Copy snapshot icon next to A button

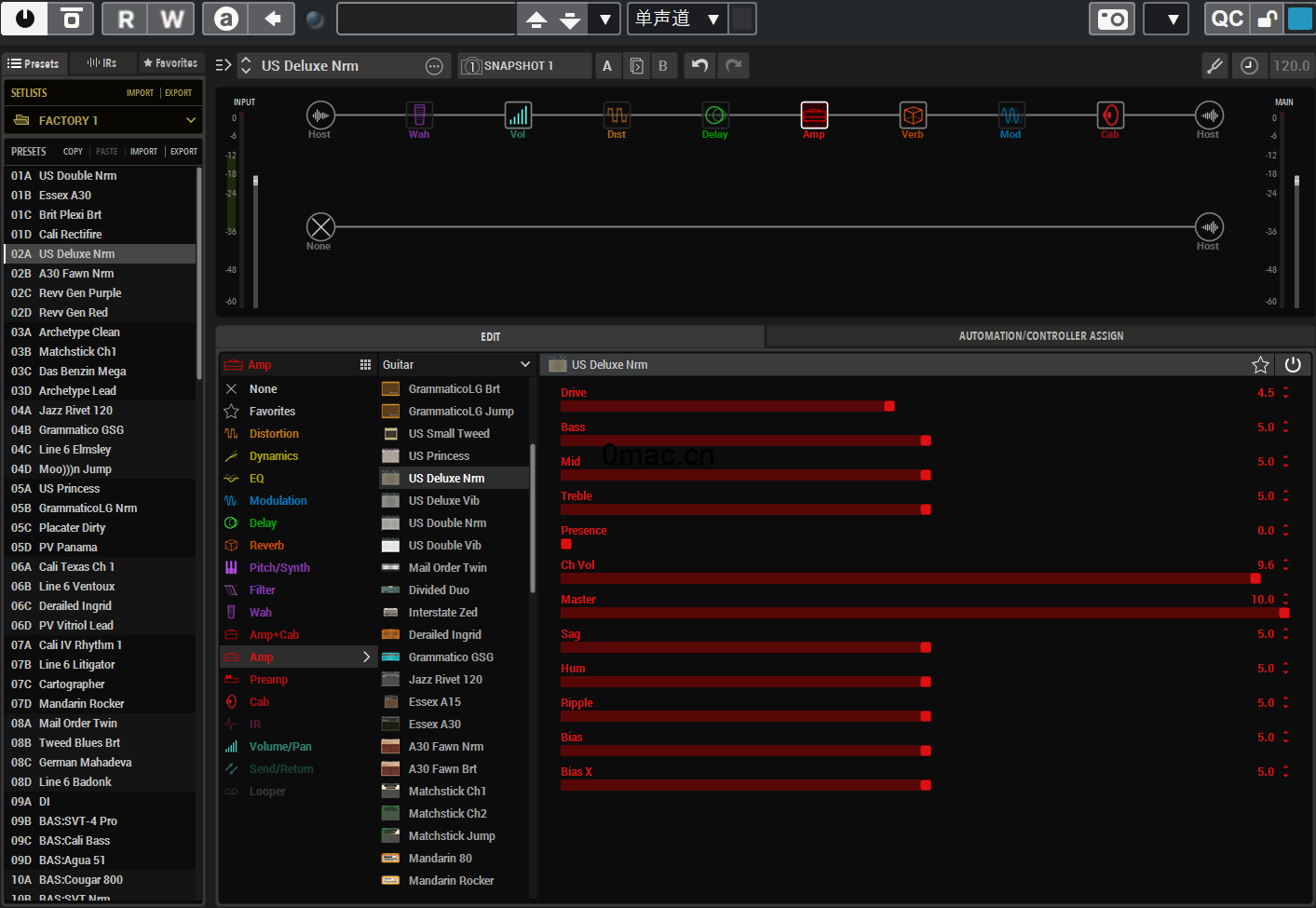coord(636,65)
